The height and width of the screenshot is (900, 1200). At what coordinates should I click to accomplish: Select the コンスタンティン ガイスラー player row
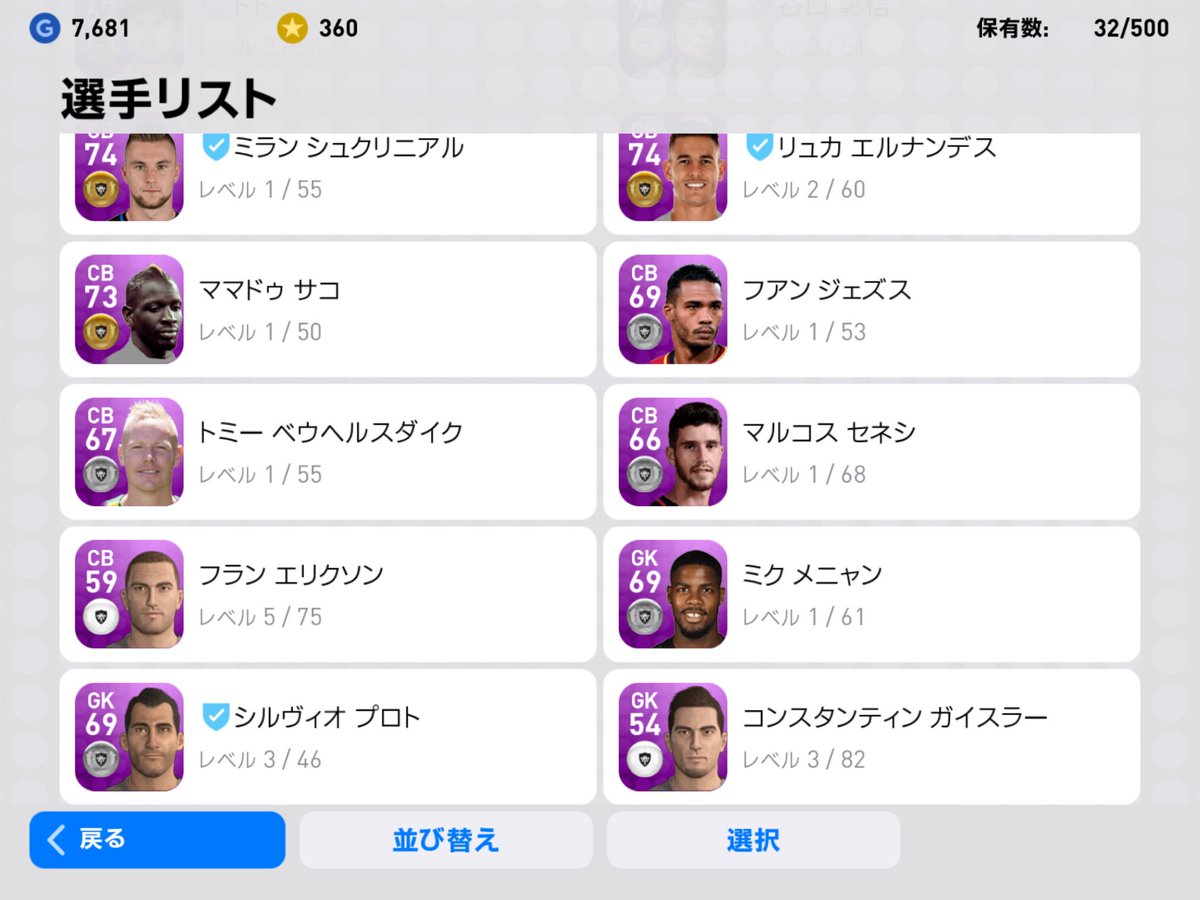click(x=872, y=737)
